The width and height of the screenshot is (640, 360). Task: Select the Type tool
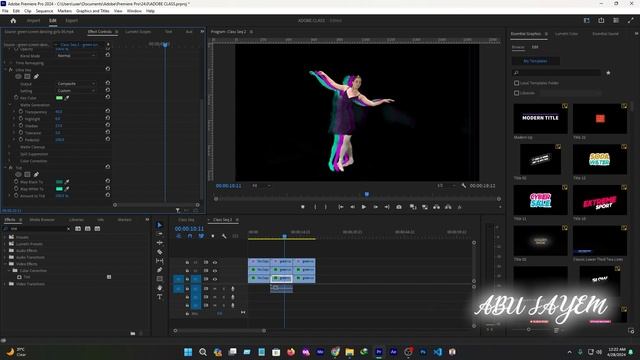[160, 297]
